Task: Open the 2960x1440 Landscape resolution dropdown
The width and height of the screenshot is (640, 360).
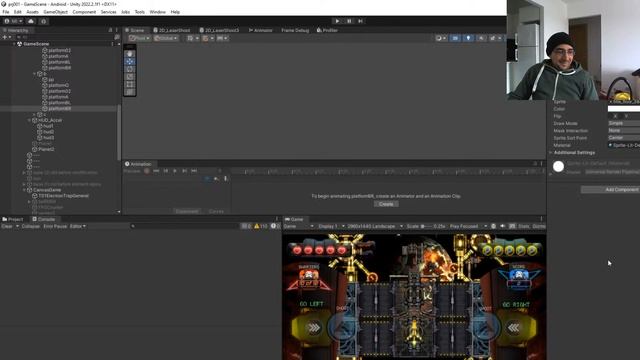Action: click(x=375, y=226)
